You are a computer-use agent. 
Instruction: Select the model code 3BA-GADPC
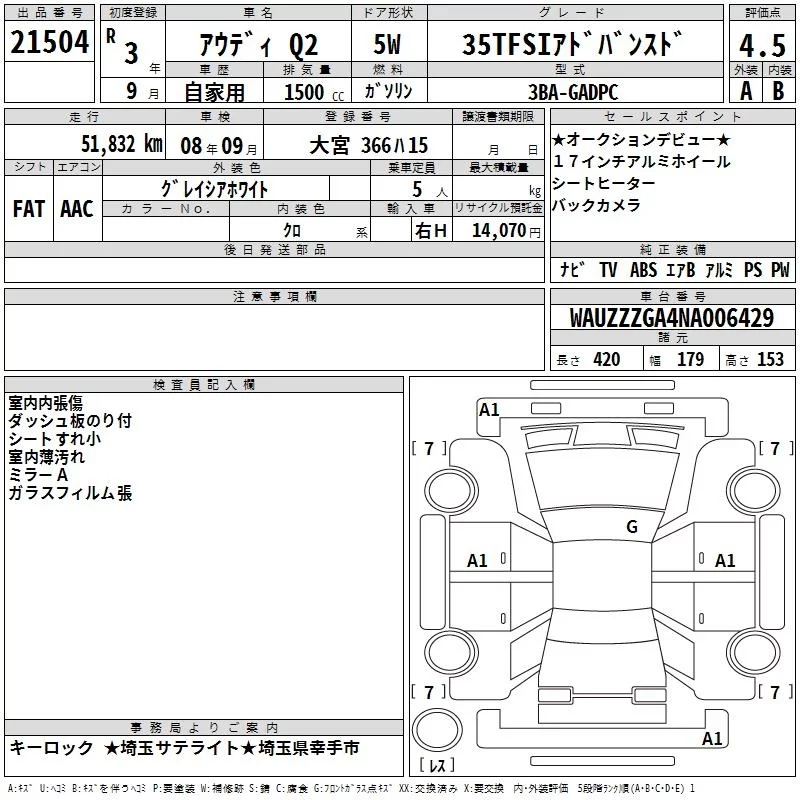point(573,92)
